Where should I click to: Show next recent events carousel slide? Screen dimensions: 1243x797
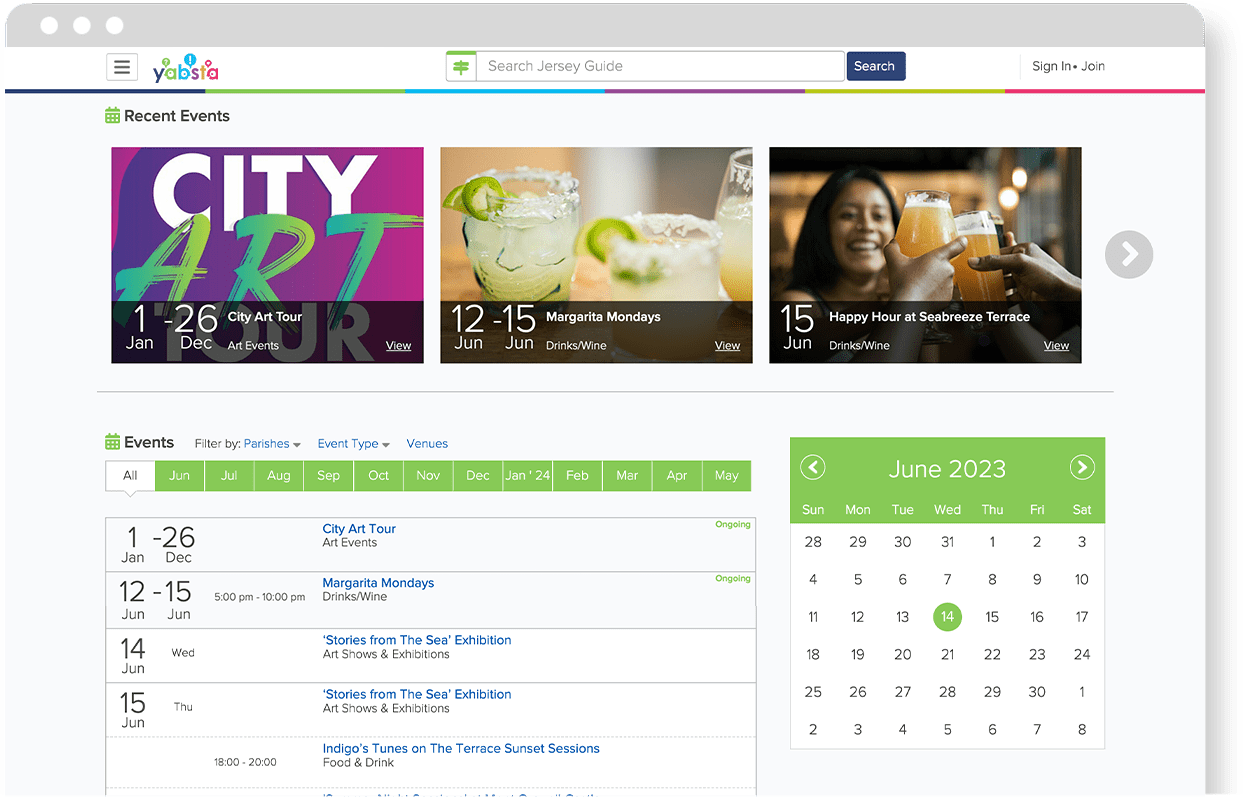pos(1128,255)
